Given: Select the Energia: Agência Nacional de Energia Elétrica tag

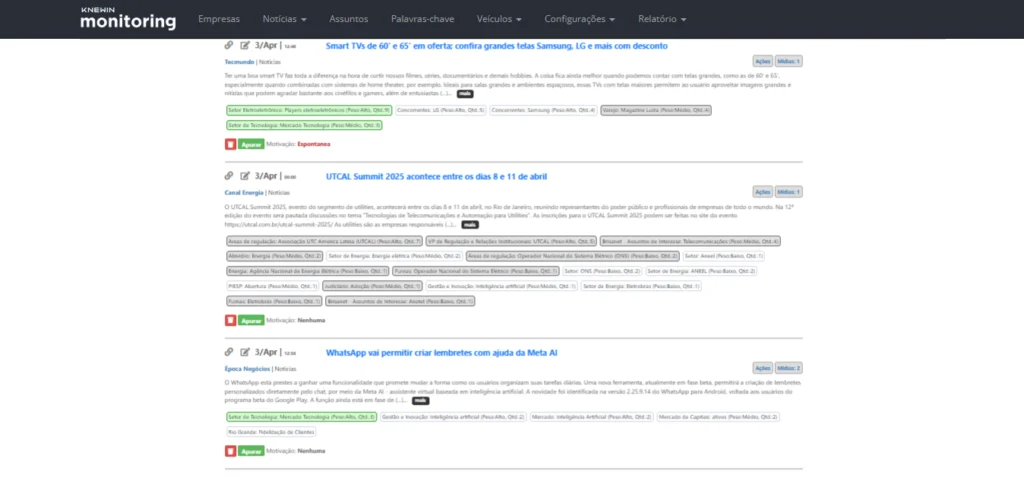Looking at the screenshot, I should (x=308, y=271).
